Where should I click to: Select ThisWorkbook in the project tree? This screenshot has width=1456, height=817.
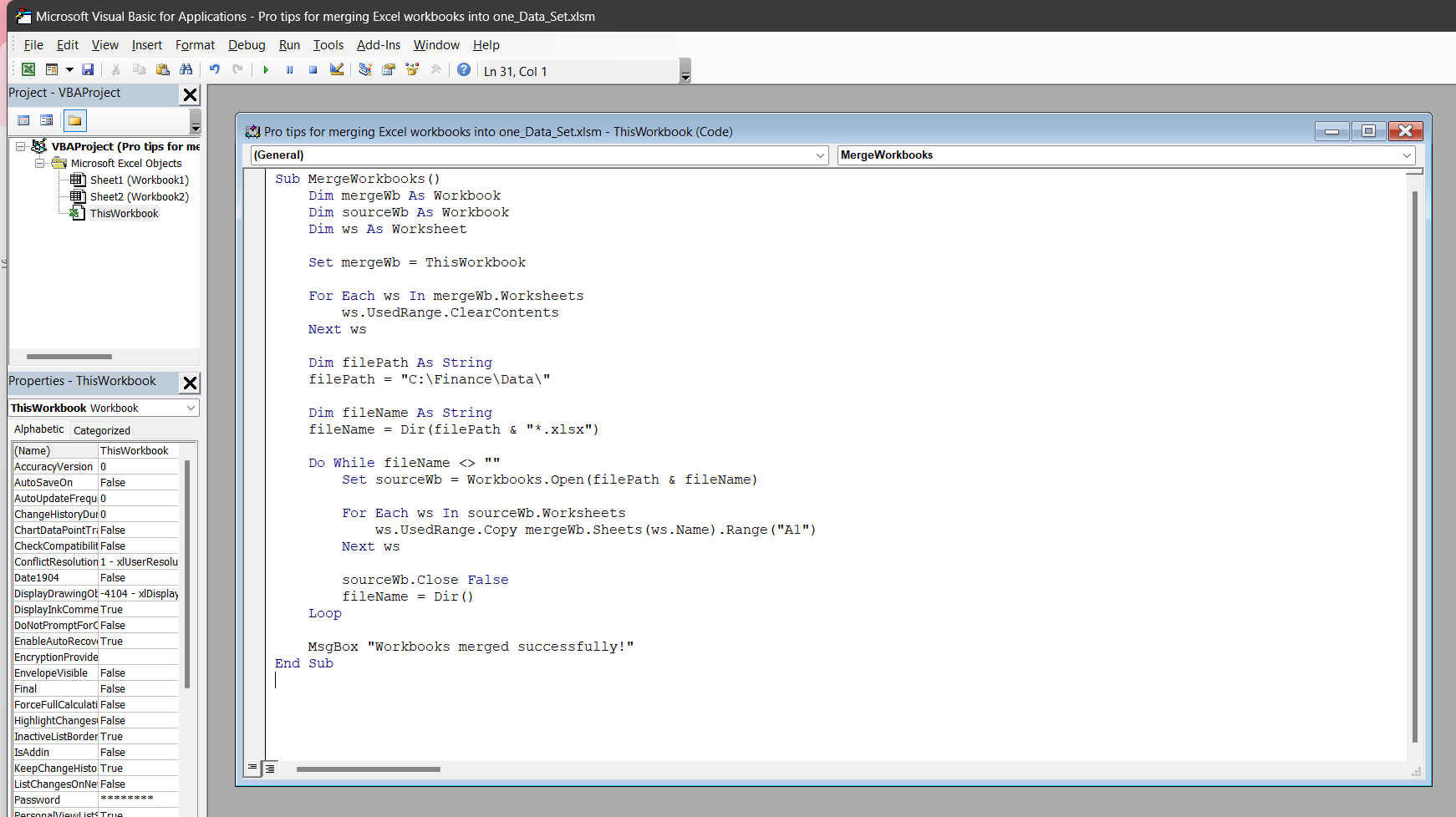pos(124,213)
